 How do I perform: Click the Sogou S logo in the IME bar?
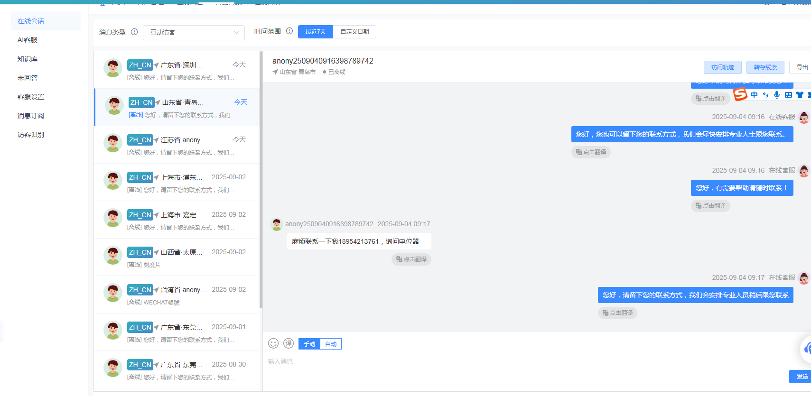[x=741, y=95]
